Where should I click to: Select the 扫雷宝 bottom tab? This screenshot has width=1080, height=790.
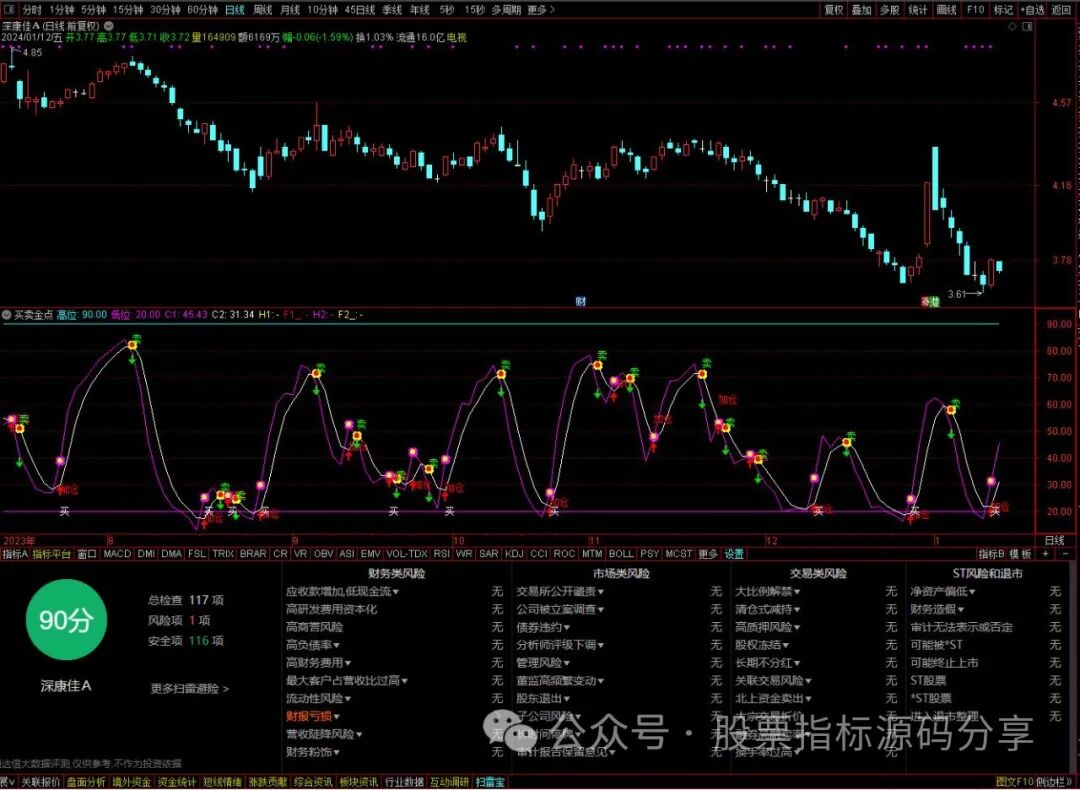490,782
